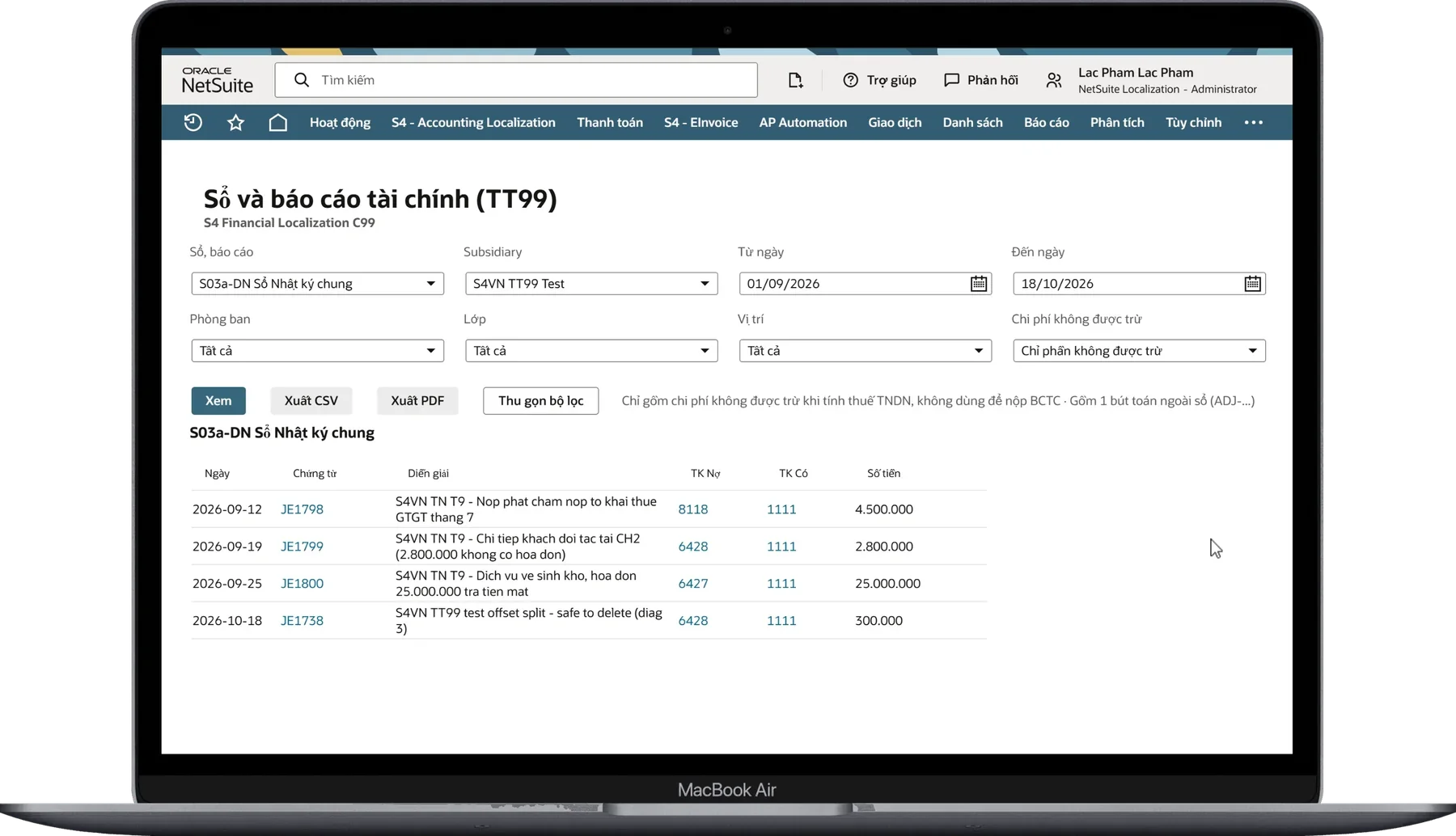This screenshot has width=1456, height=836.
Task: Click the Tìm kiếm search field
Action: [x=516, y=80]
